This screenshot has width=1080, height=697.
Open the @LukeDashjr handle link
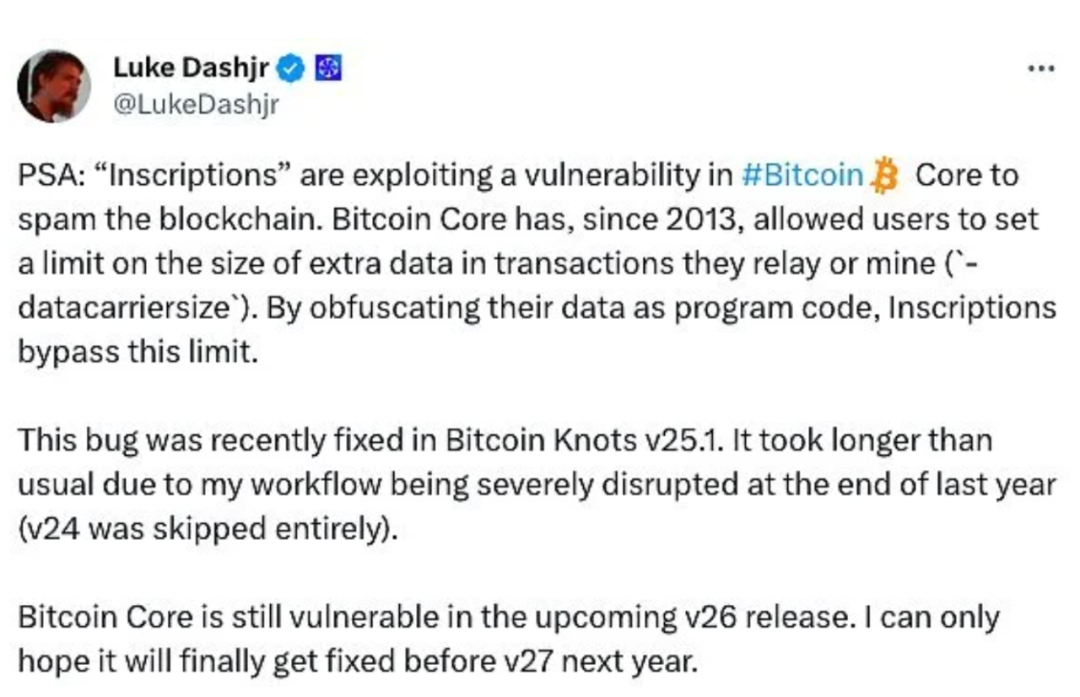coord(196,103)
